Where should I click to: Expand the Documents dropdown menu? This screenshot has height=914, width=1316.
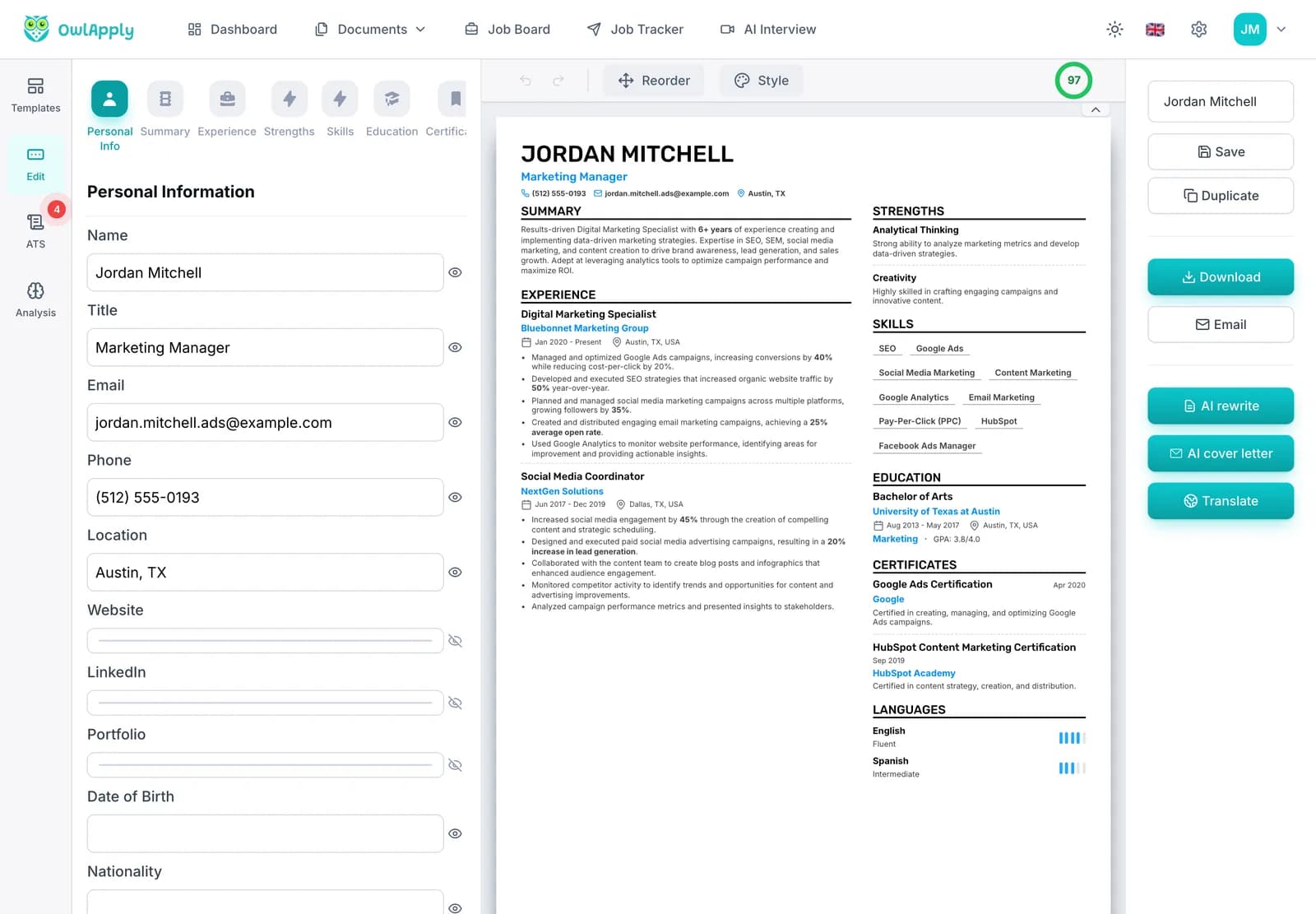click(370, 30)
